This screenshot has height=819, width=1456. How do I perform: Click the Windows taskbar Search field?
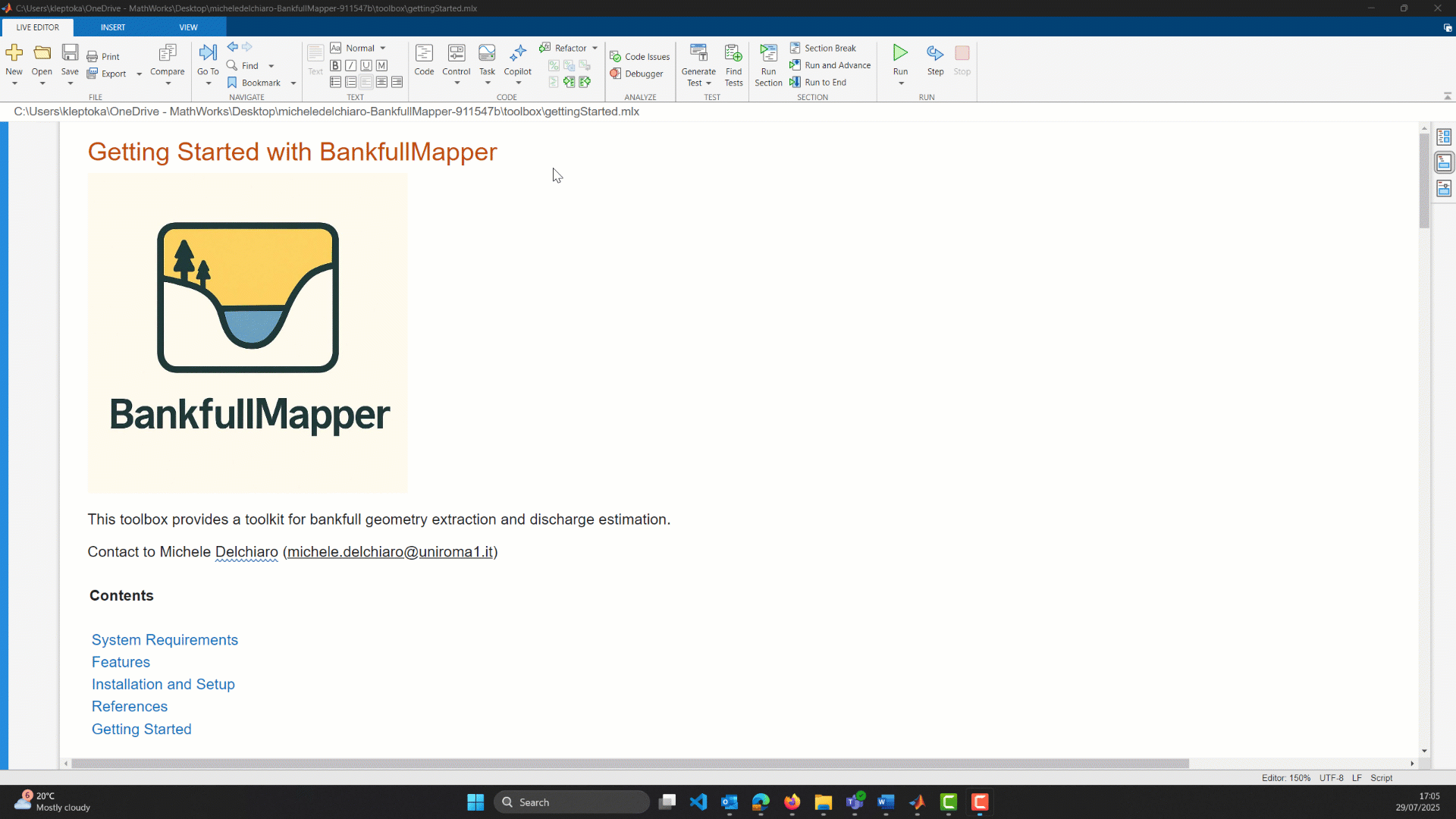pos(571,802)
